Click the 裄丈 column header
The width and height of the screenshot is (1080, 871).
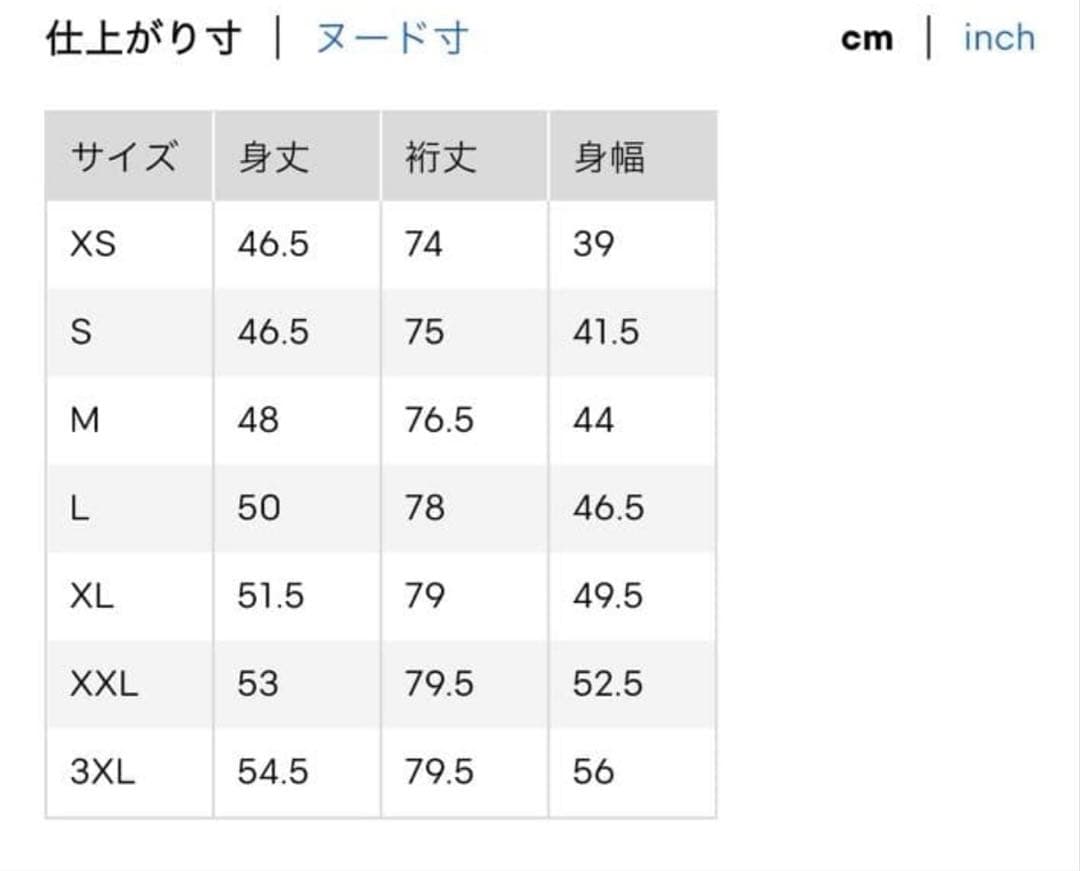(x=464, y=156)
